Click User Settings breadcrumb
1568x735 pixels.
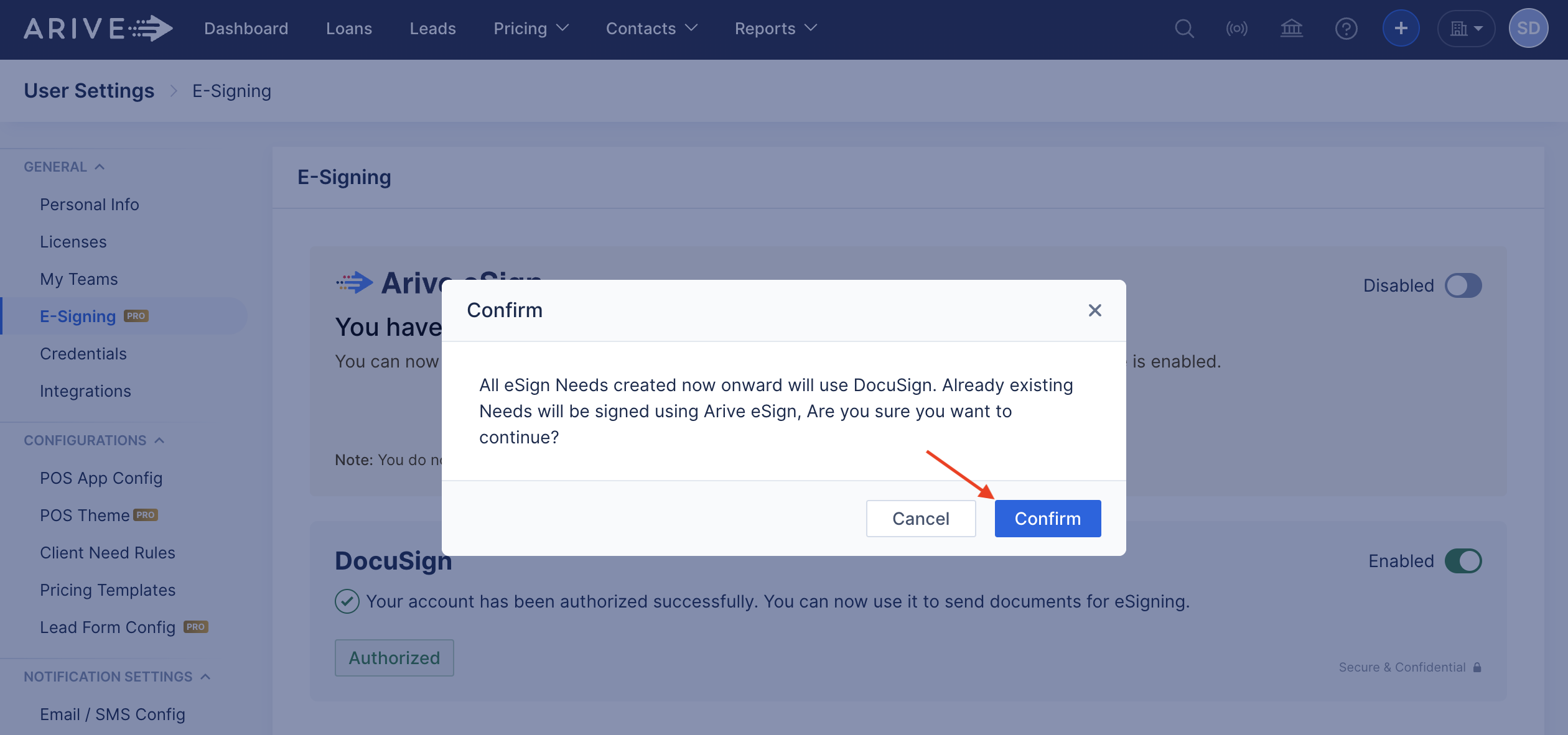tap(89, 91)
